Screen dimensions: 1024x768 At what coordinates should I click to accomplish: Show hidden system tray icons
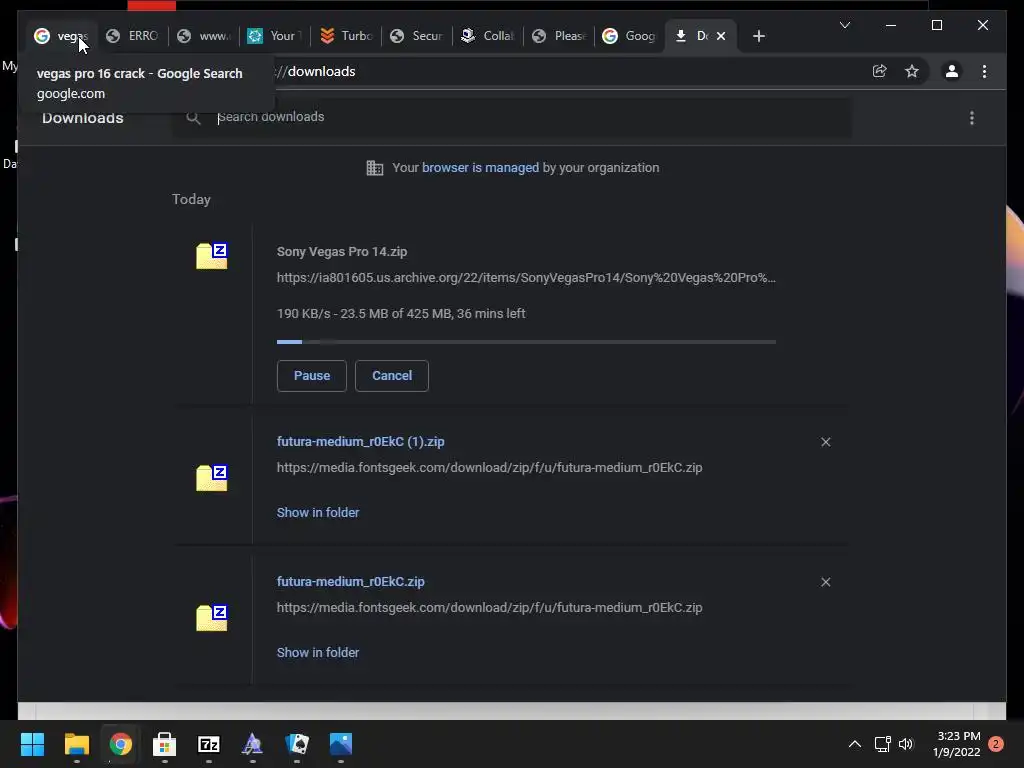click(x=855, y=744)
